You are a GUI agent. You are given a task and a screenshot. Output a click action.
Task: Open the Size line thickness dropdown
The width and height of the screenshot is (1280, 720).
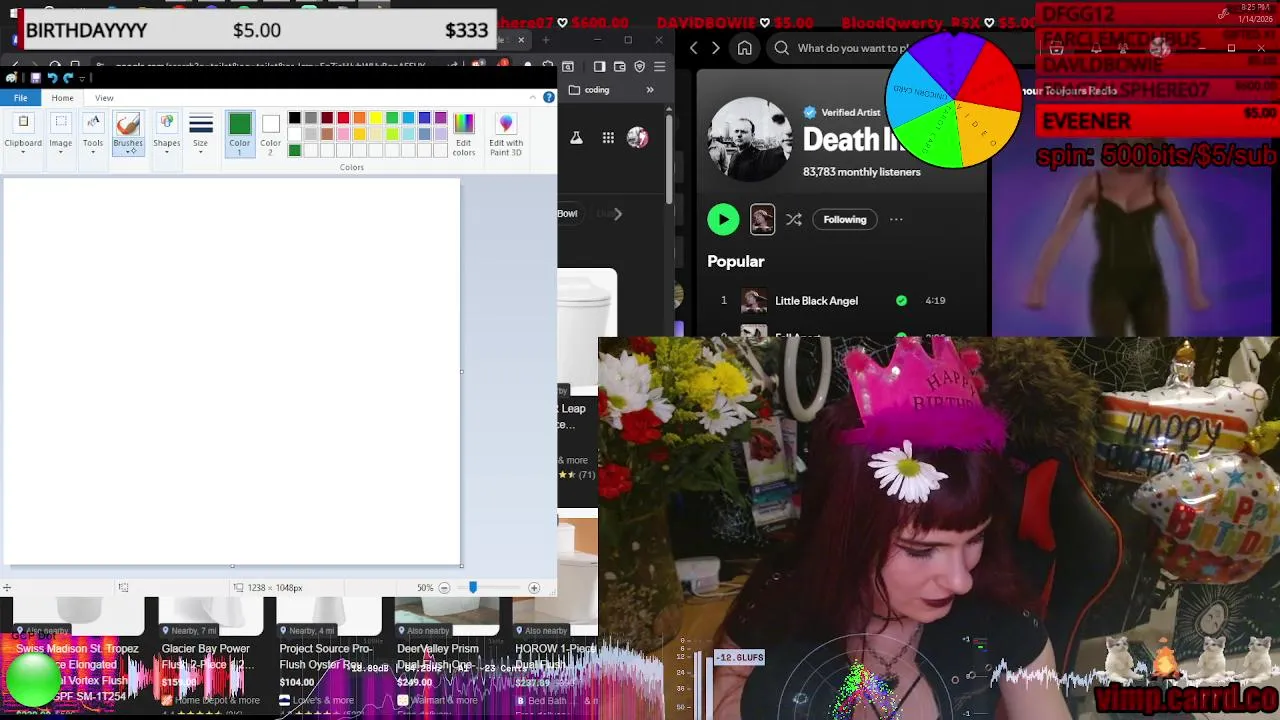coord(200,133)
